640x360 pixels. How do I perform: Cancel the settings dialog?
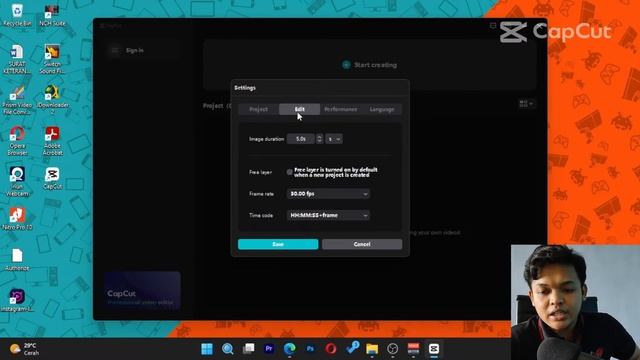click(362, 244)
